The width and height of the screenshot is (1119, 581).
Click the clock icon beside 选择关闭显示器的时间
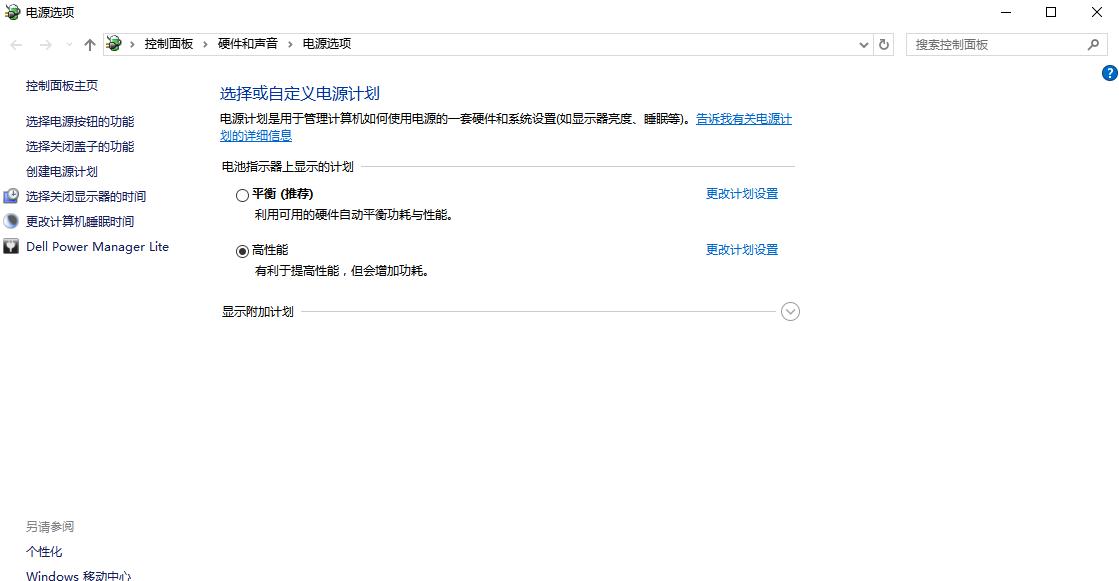point(11,196)
